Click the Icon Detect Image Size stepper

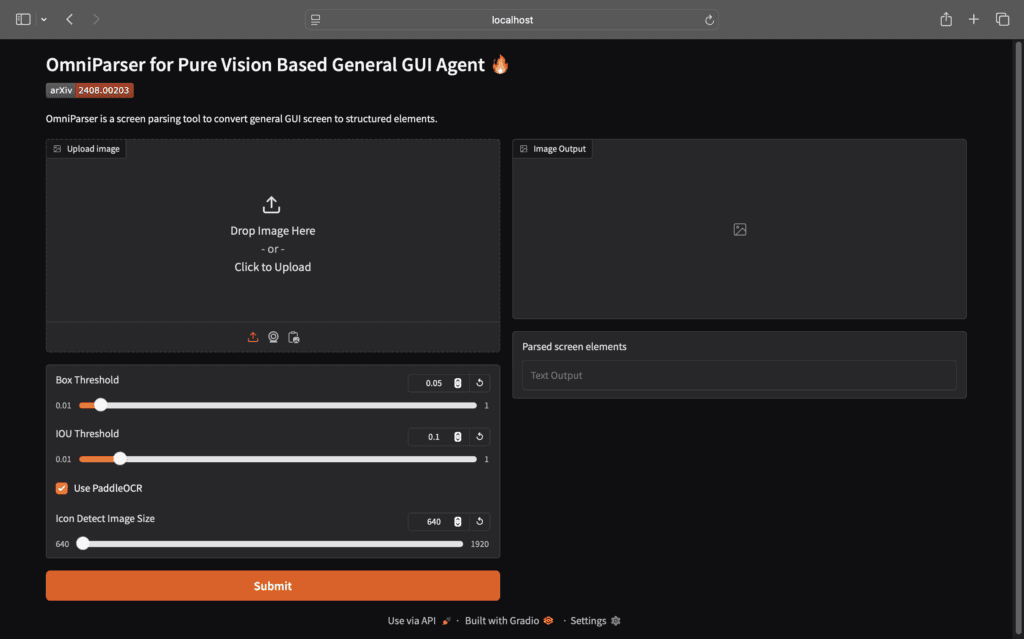(458, 521)
